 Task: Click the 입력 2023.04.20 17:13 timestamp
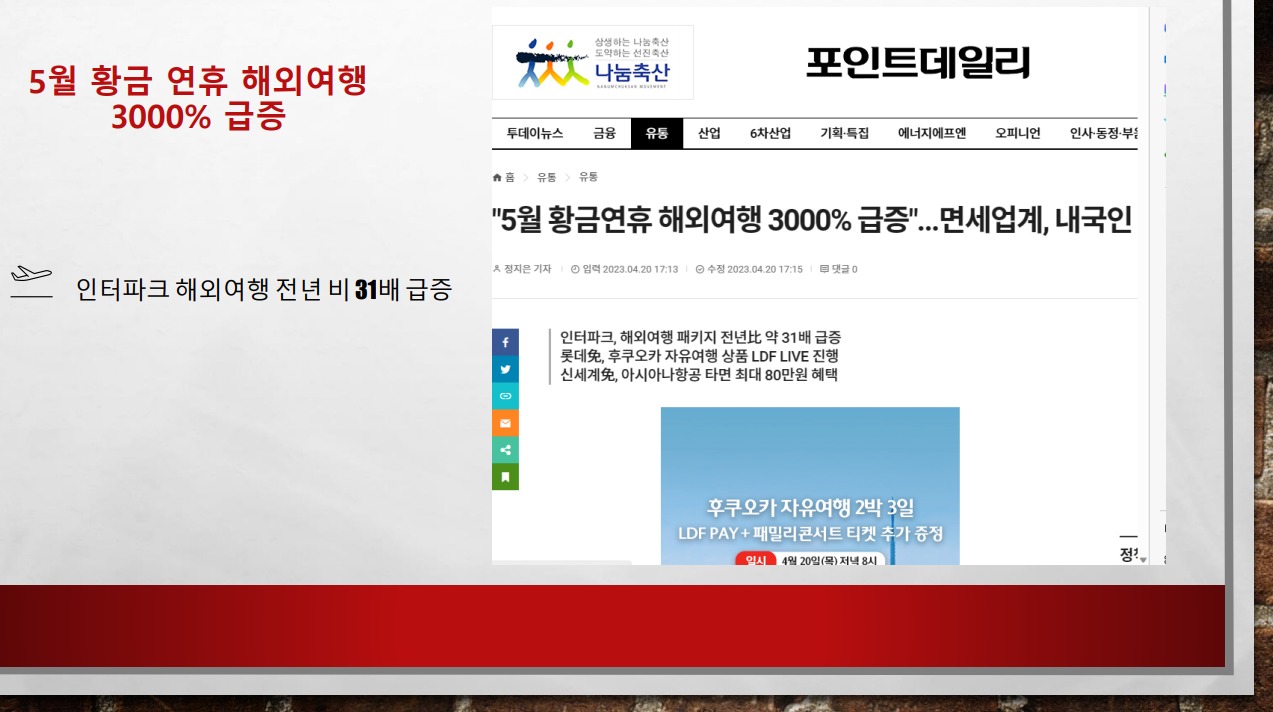624,269
